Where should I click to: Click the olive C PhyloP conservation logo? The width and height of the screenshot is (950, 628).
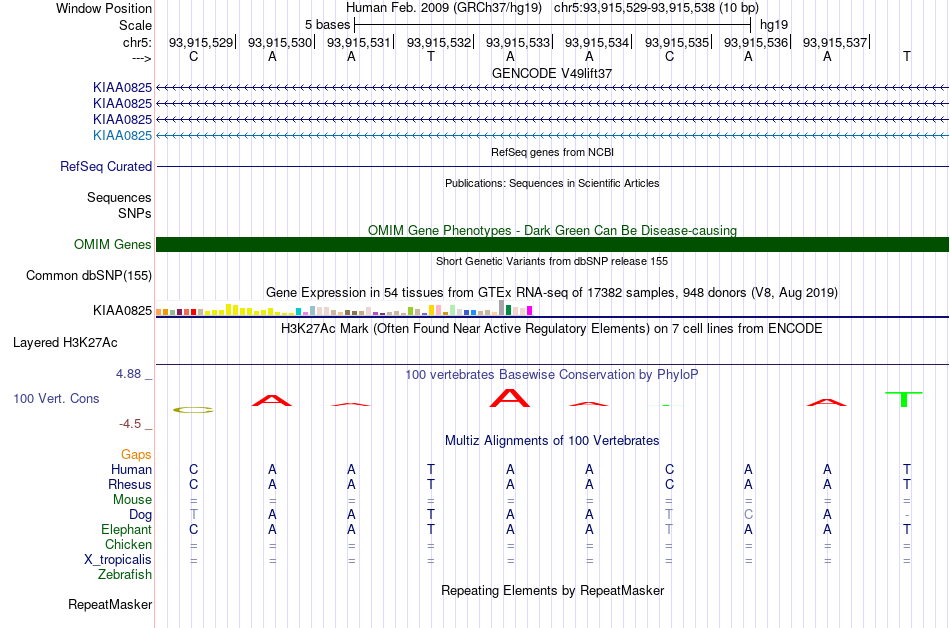193,410
